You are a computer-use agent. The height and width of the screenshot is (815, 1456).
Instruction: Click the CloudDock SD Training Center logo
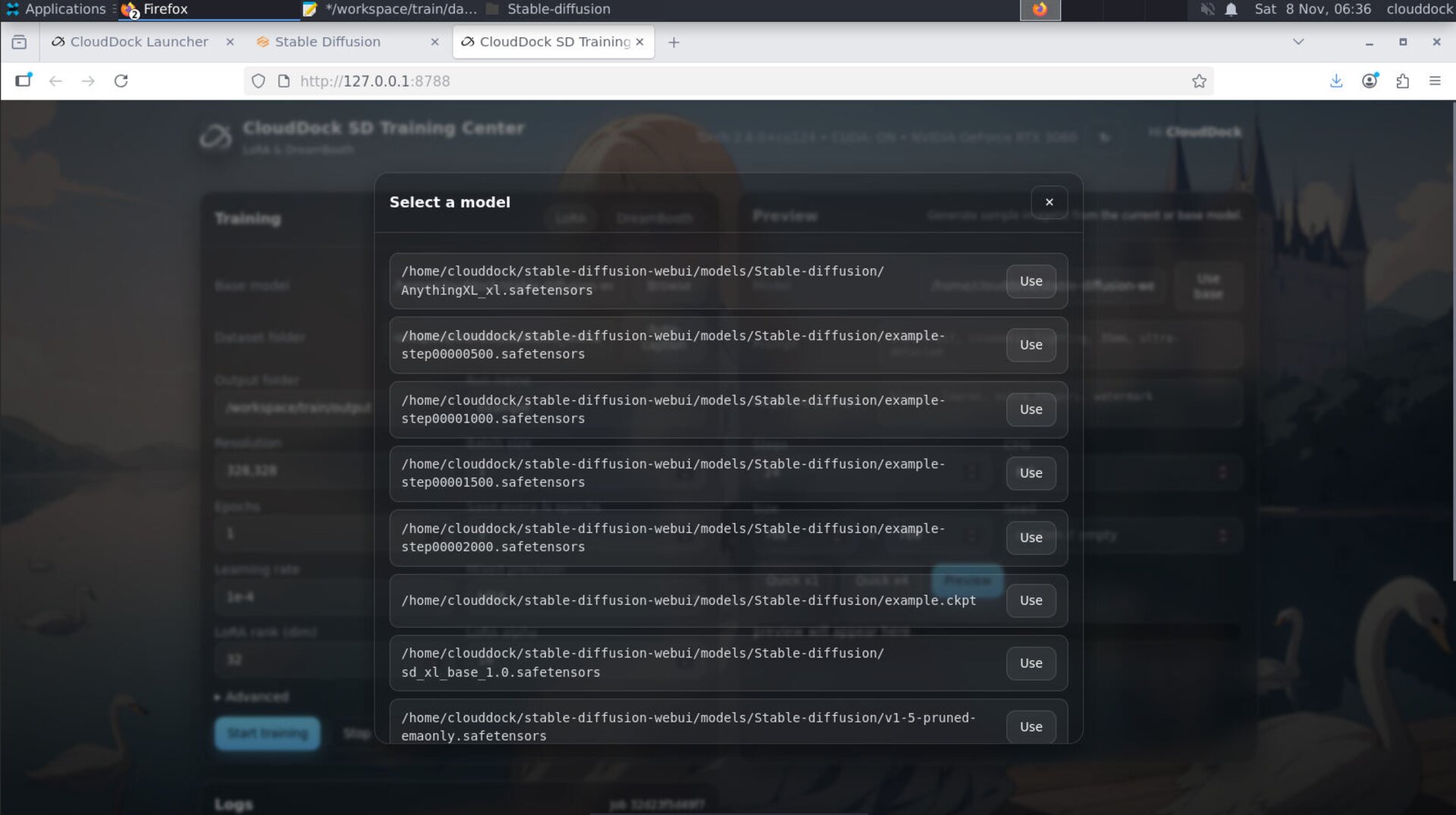pyautogui.click(x=216, y=136)
